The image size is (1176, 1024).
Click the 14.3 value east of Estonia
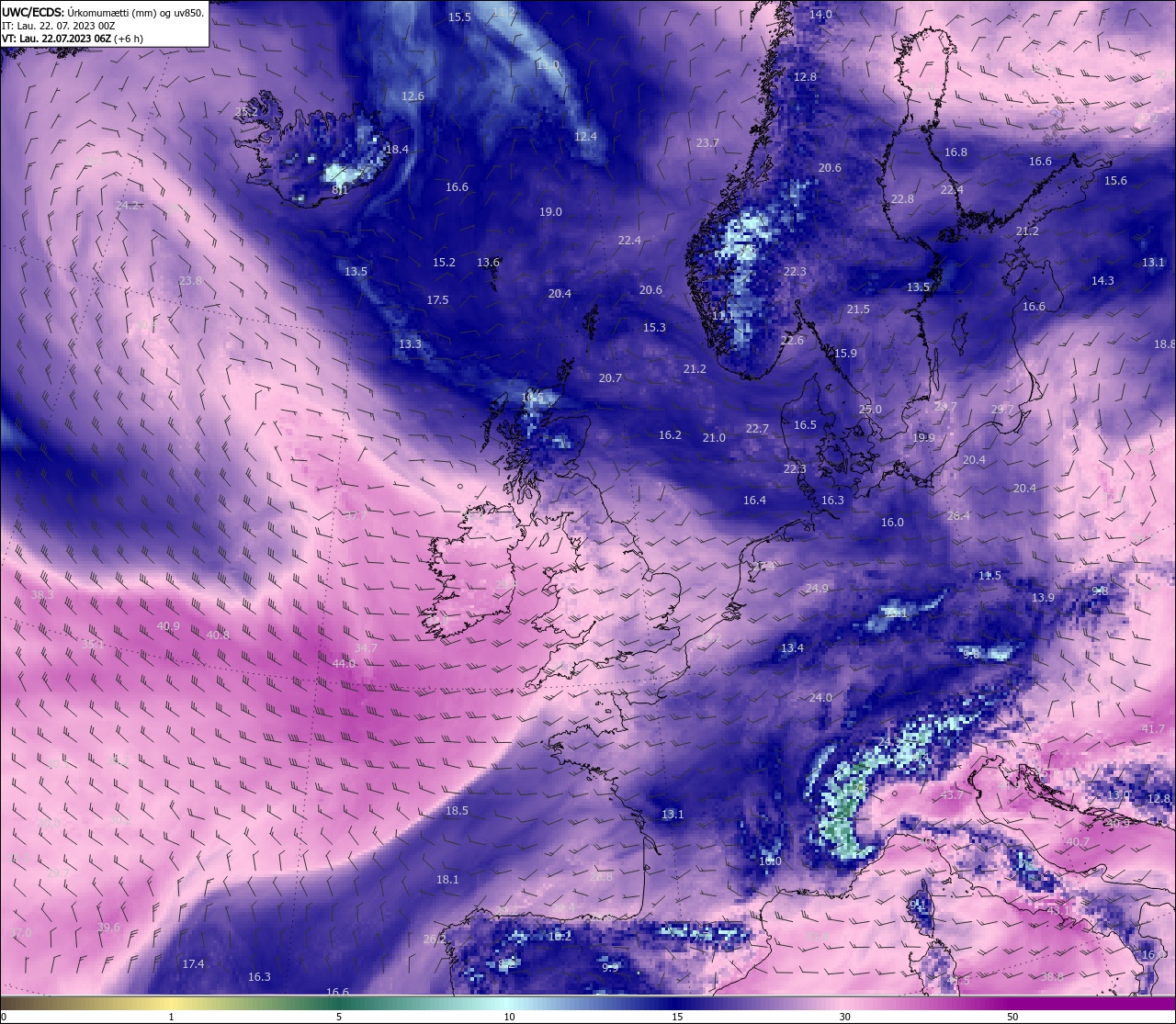(x=1102, y=281)
